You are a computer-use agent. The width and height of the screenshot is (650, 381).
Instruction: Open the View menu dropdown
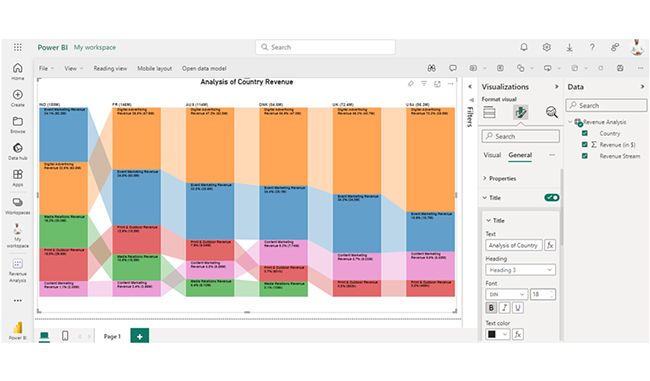(x=74, y=68)
